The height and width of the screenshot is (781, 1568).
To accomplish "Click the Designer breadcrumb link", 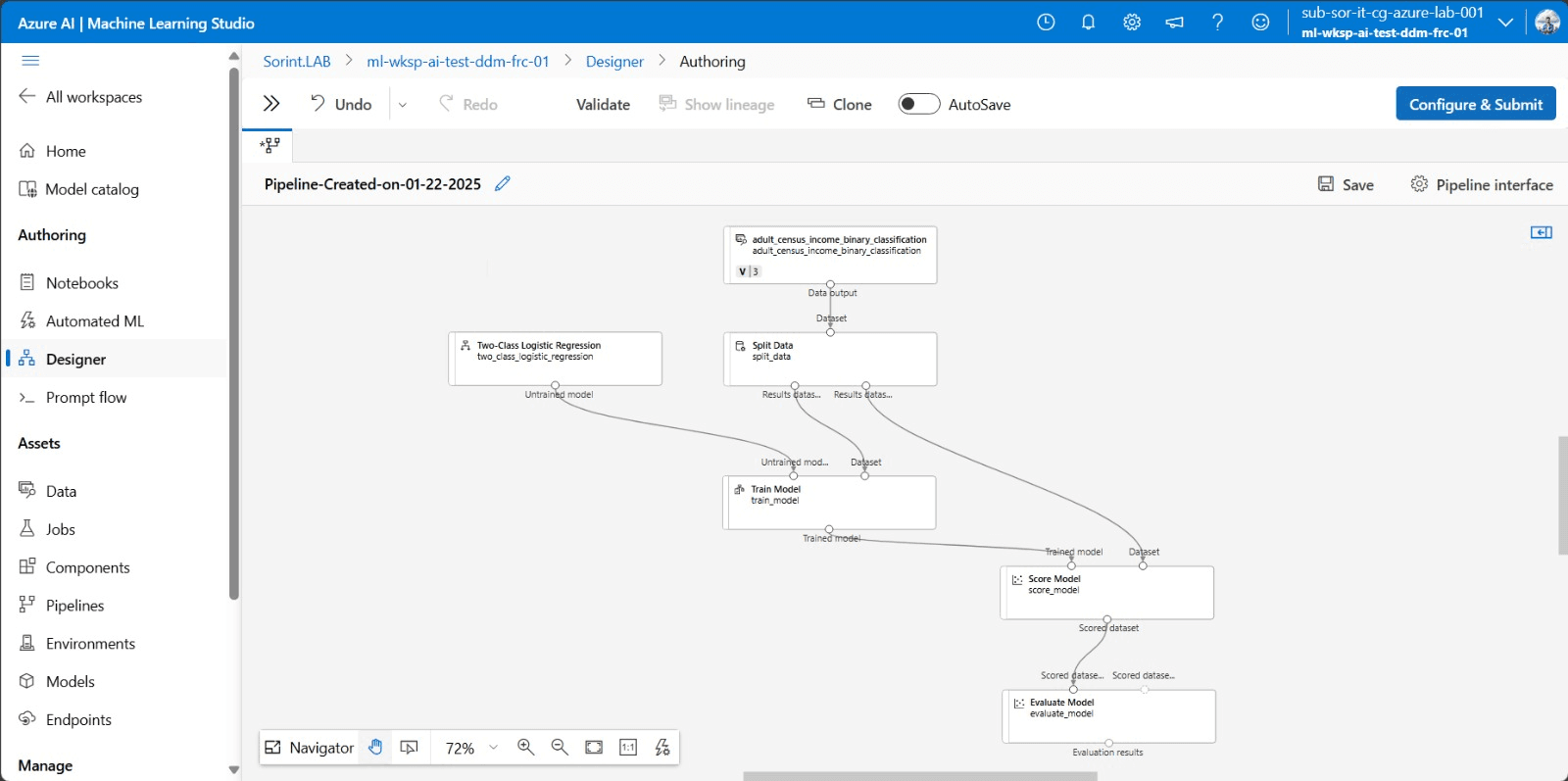I will [614, 61].
